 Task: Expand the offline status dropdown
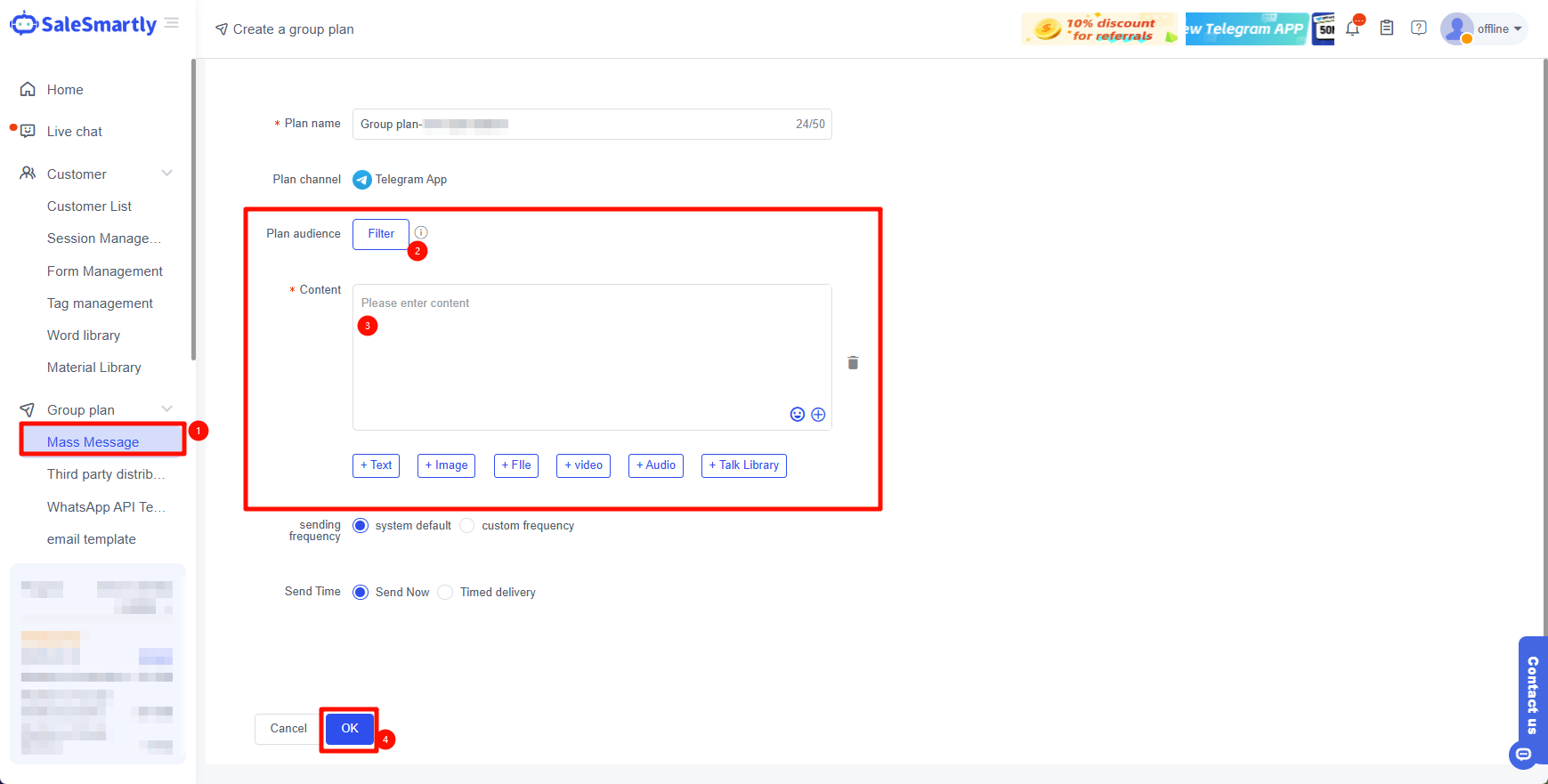1499,29
